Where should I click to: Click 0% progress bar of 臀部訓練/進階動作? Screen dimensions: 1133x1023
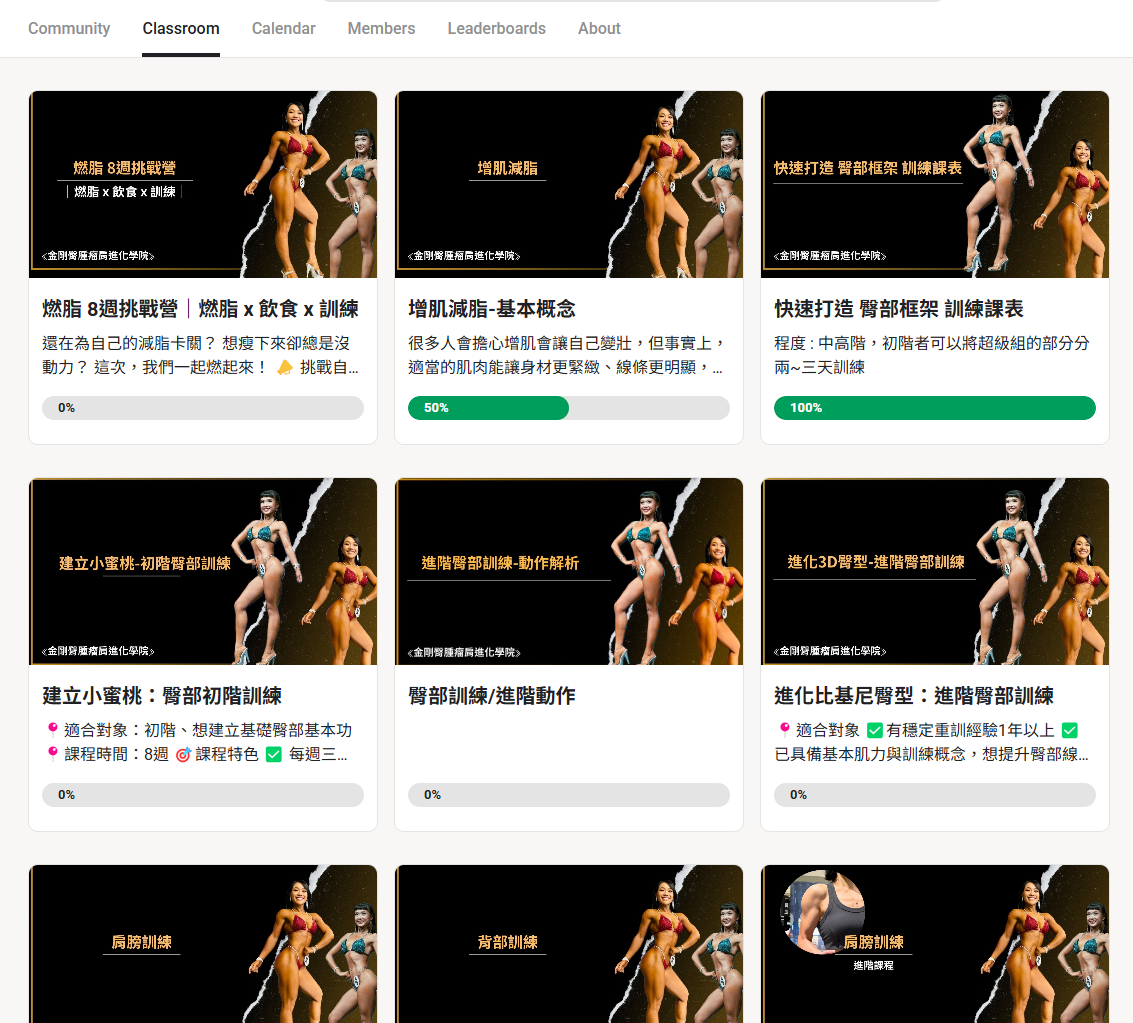coord(569,795)
